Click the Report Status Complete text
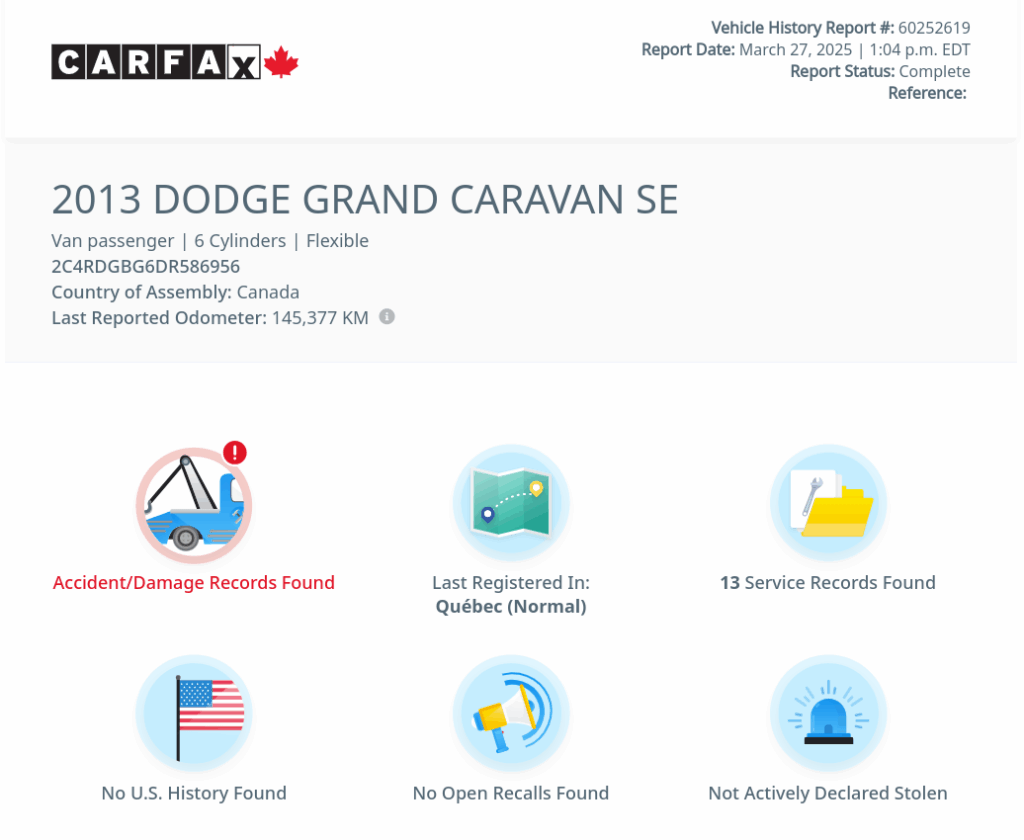The height and width of the screenshot is (840, 1024). pyautogui.click(x=880, y=71)
